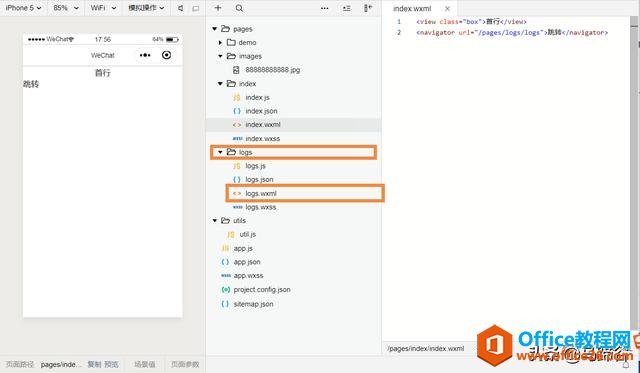
Task: Open logs.json file
Action: click(x=259, y=180)
